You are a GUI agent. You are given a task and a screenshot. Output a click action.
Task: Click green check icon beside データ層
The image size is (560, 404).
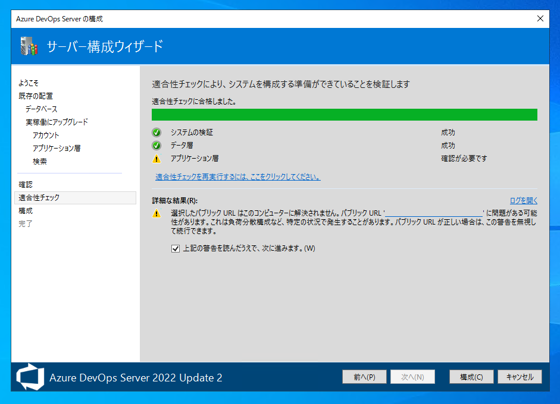click(x=156, y=145)
